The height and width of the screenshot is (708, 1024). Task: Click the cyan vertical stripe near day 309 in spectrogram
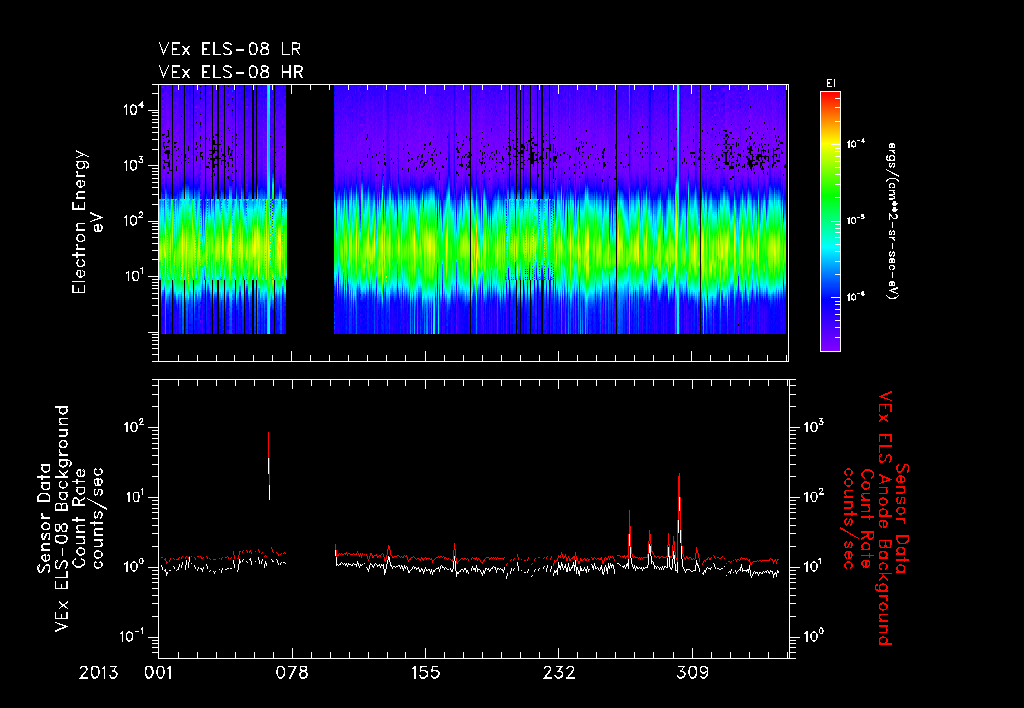coord(677,209)
